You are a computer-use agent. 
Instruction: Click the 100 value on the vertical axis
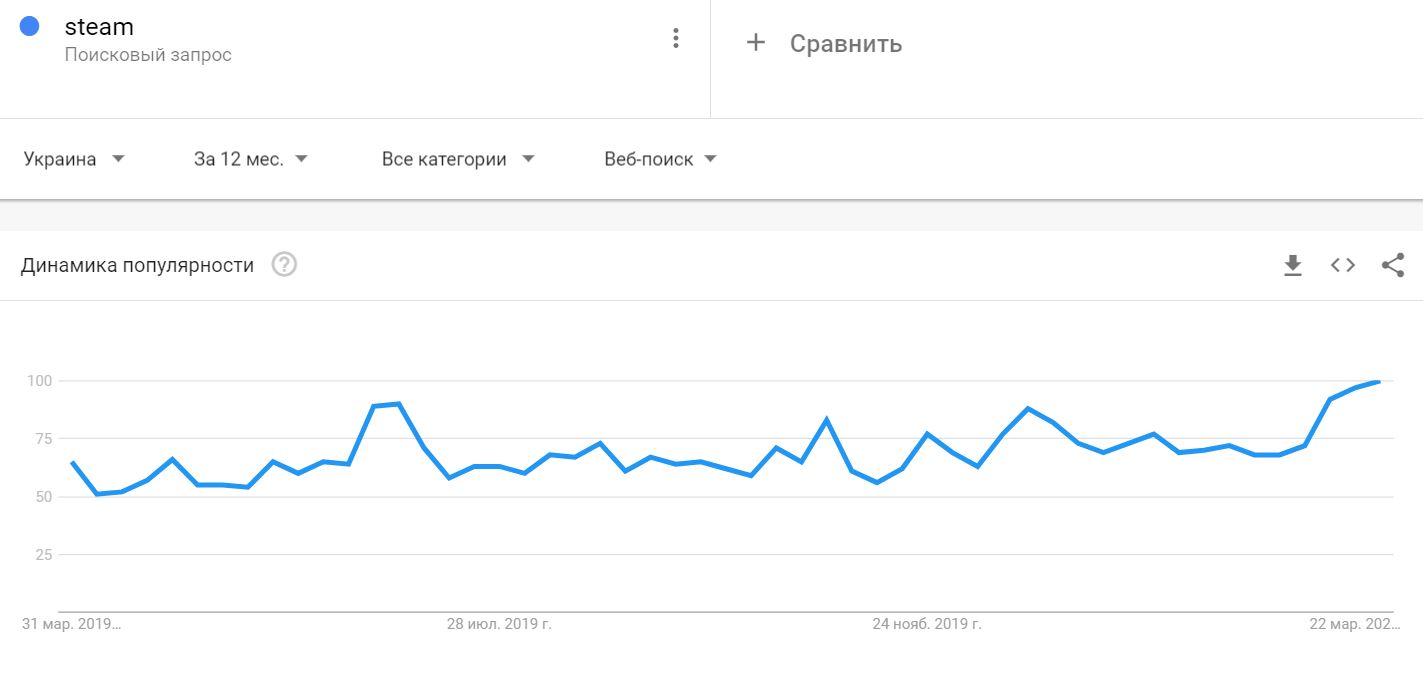point(39,381)
